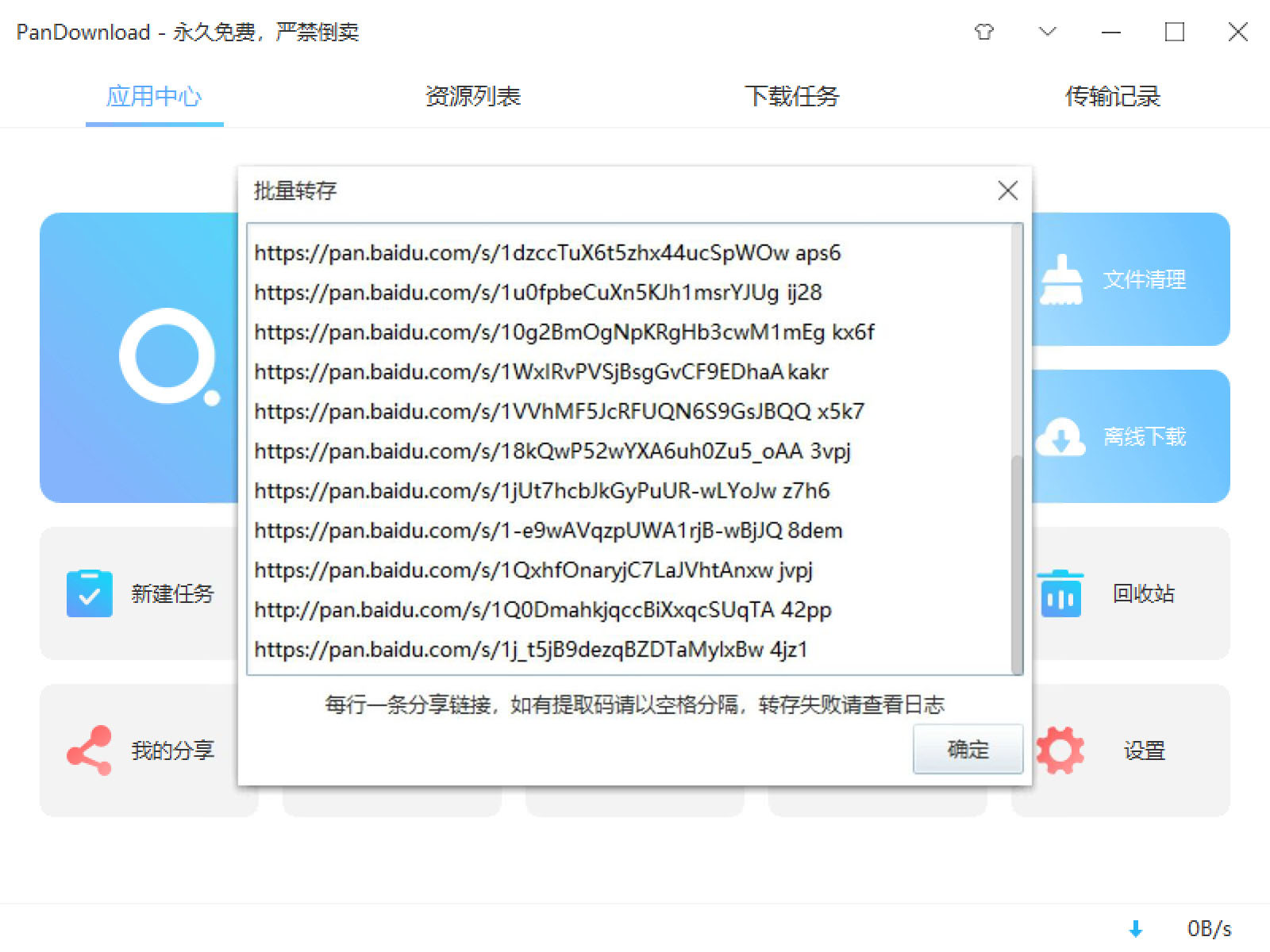Image resolution: width=1270 pixels, height=952 pixels.
Task: Select the 应用中心 tab
Action: coord(154,95)
